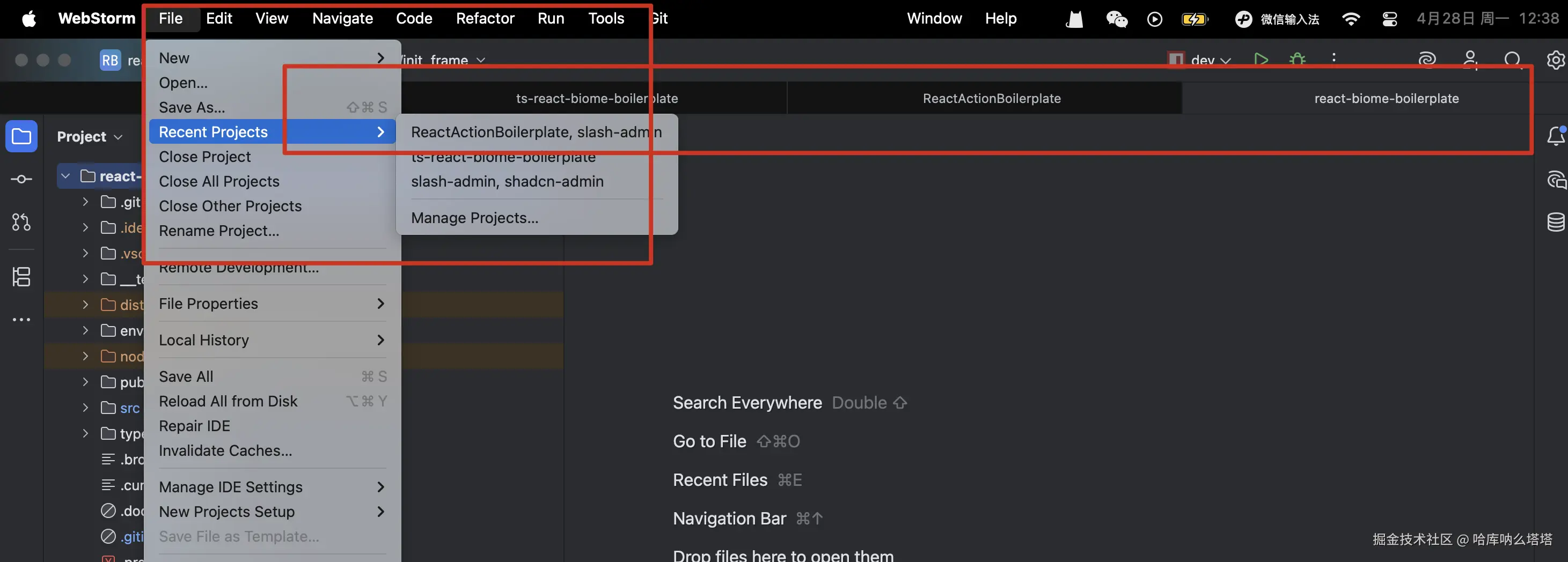Expand the env folder node
Image resolution: width=1568 pixels, height=562 pixels.
tap(85, 330)
